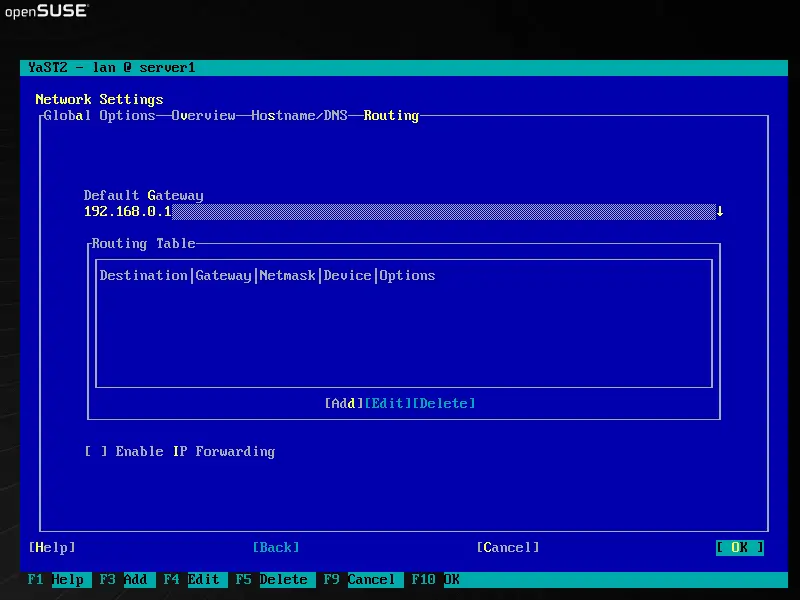This screenshot has width=800, height=600.
Task: Click the Gateway column header
Action: (223, 276)
